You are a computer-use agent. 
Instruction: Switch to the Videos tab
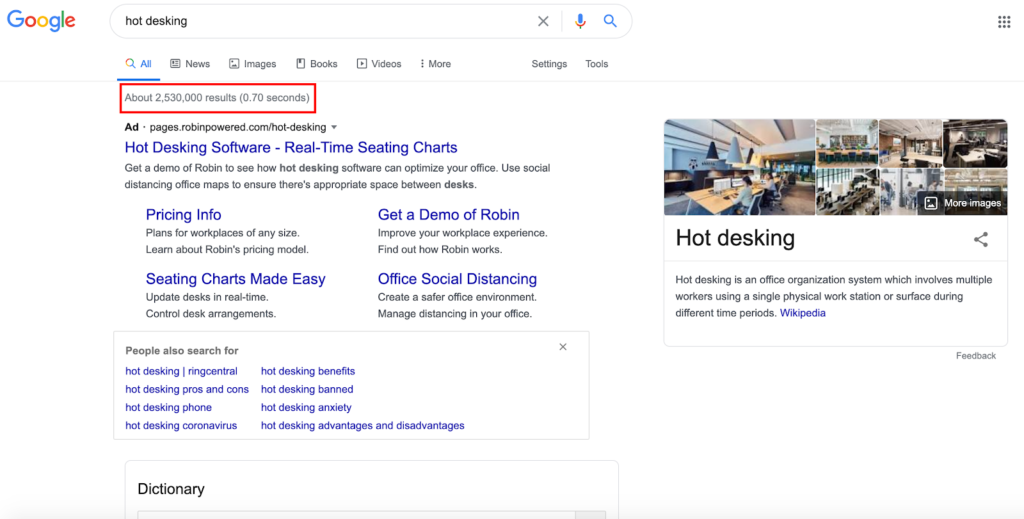tap(379, 64)
